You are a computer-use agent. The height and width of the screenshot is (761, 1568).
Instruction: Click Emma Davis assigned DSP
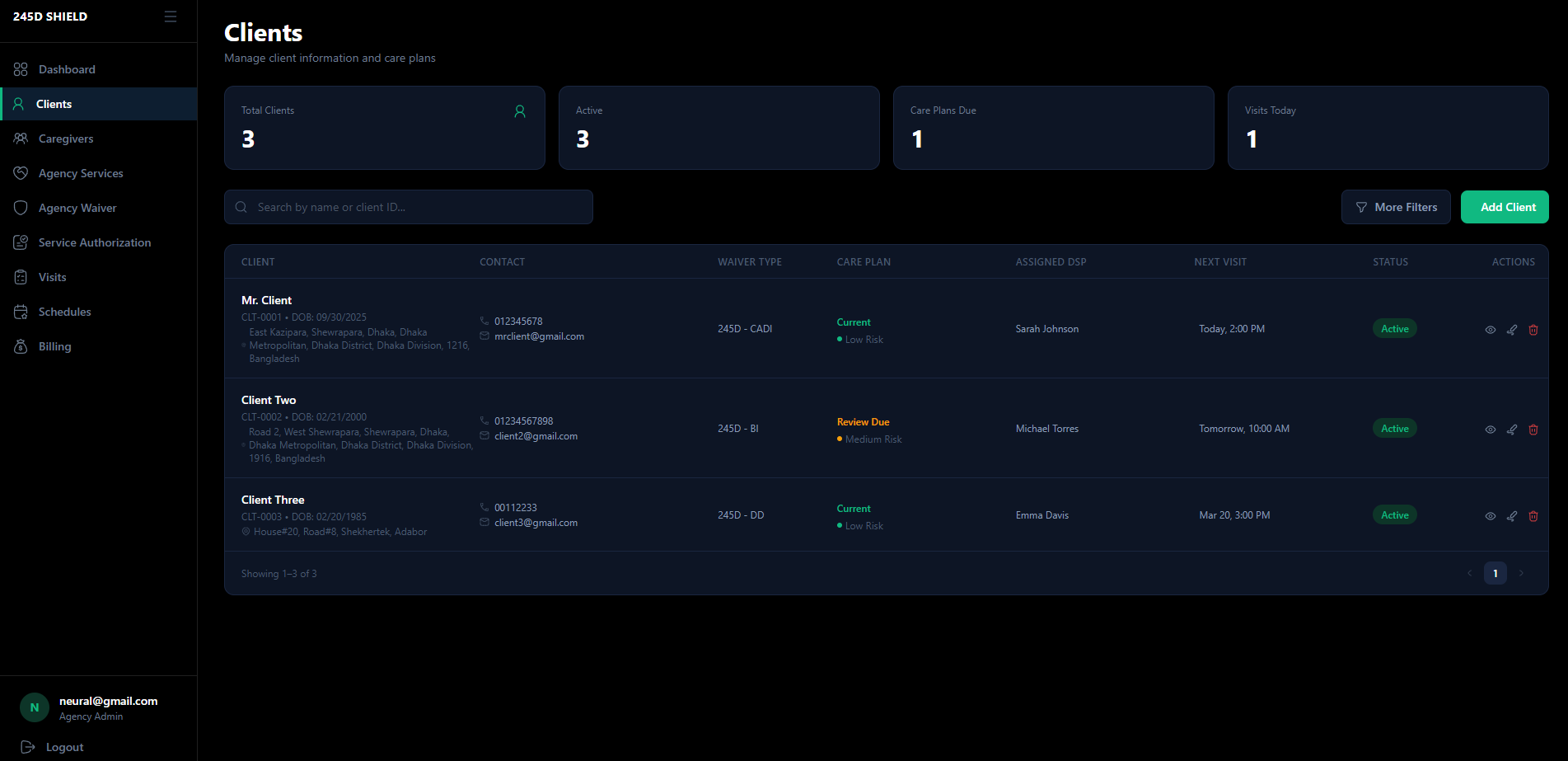pos(1042,515)
